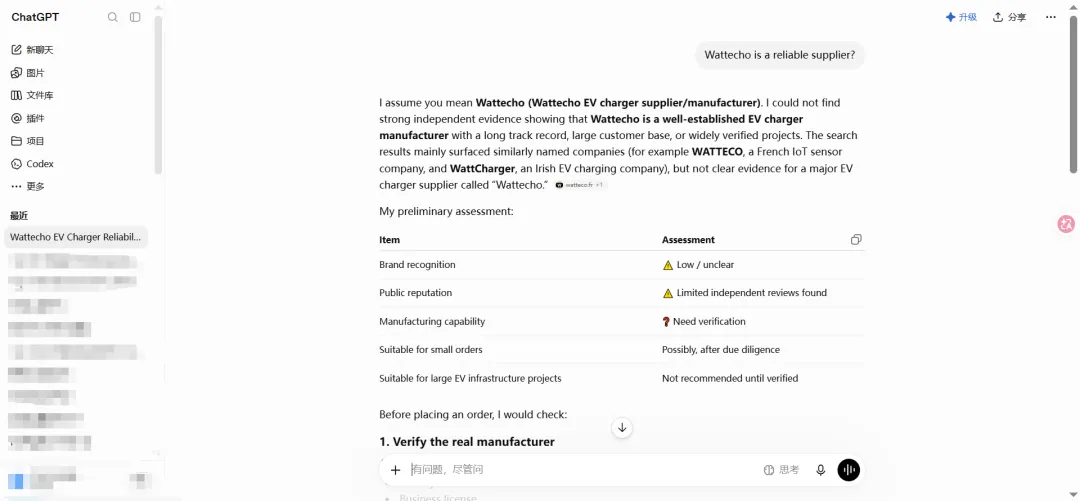
Task: Share the conversation via 分享
Action: [1010, 17]
